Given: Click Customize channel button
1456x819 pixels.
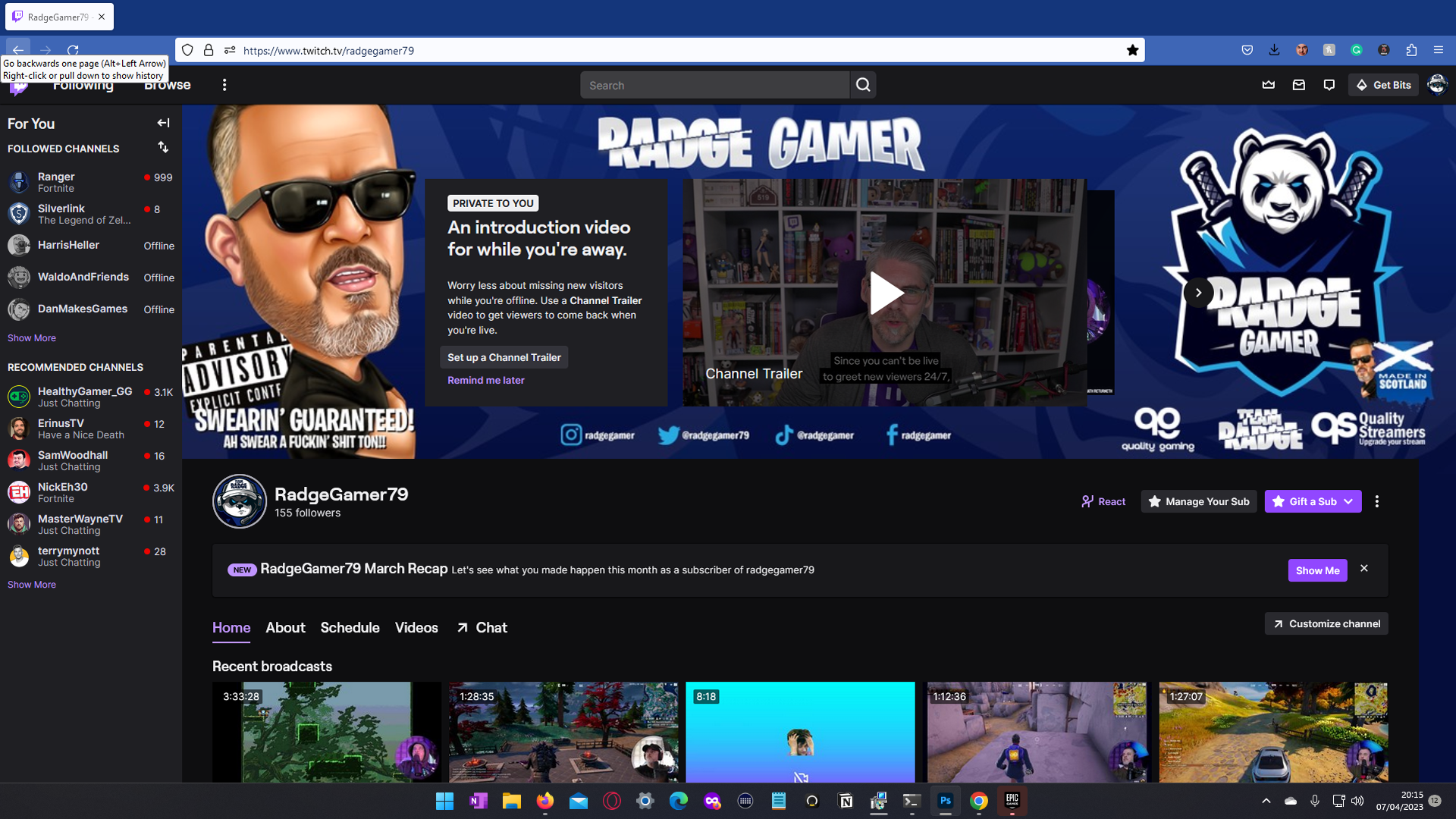Looking at the screenshot, I should pos(1326,623).
